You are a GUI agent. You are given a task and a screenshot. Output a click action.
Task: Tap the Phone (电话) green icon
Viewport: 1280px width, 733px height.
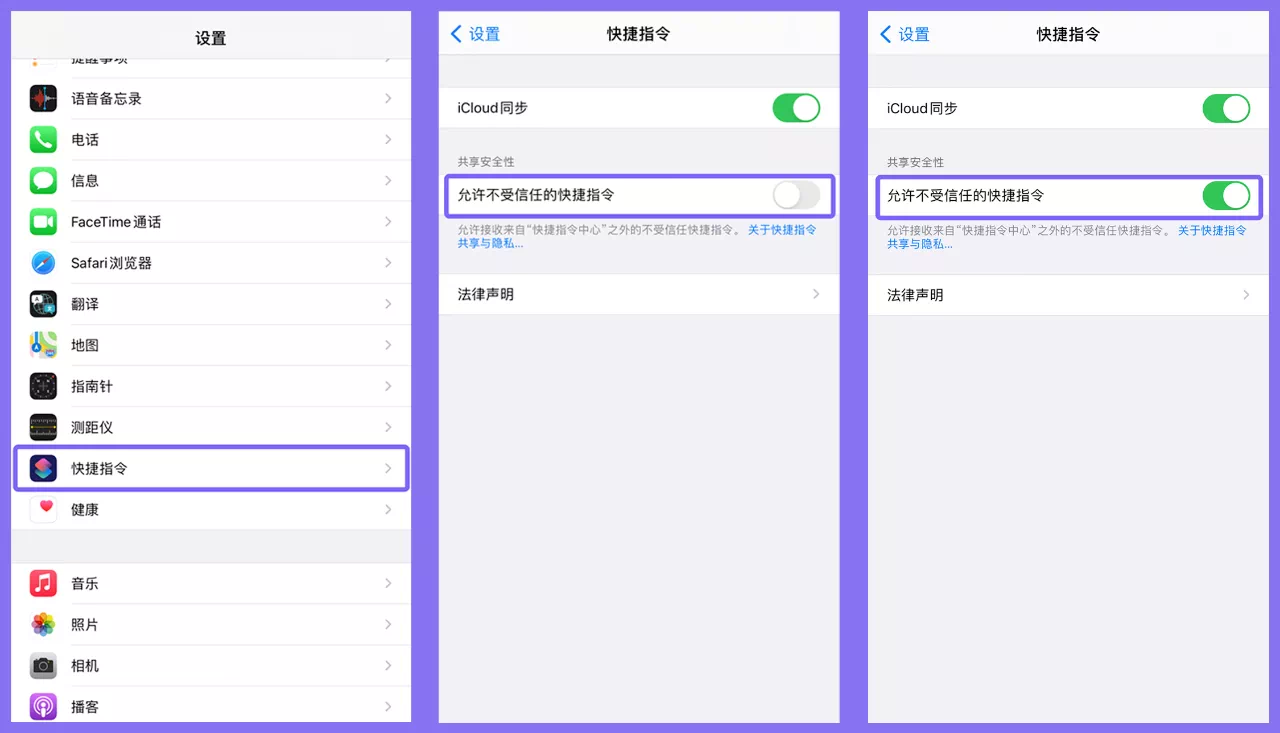(x=43, y=139)
